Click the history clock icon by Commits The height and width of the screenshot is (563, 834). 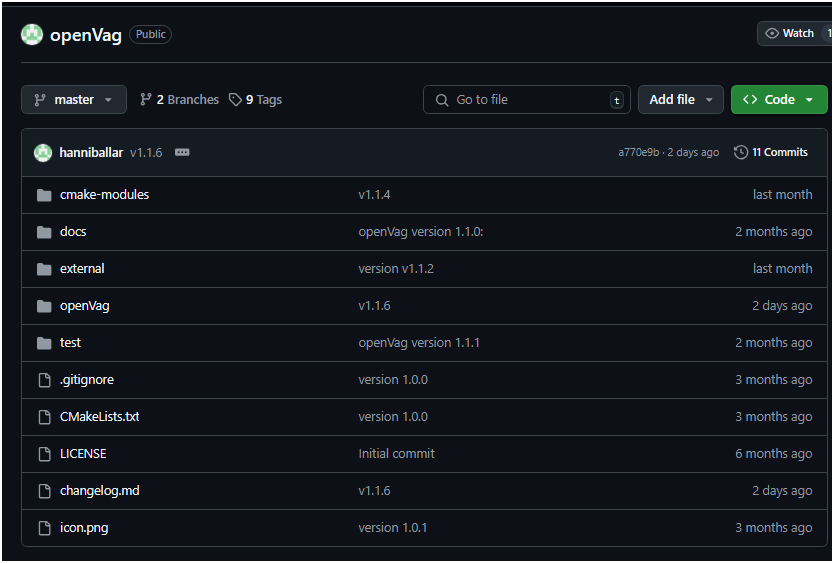[x=741, y=153]
